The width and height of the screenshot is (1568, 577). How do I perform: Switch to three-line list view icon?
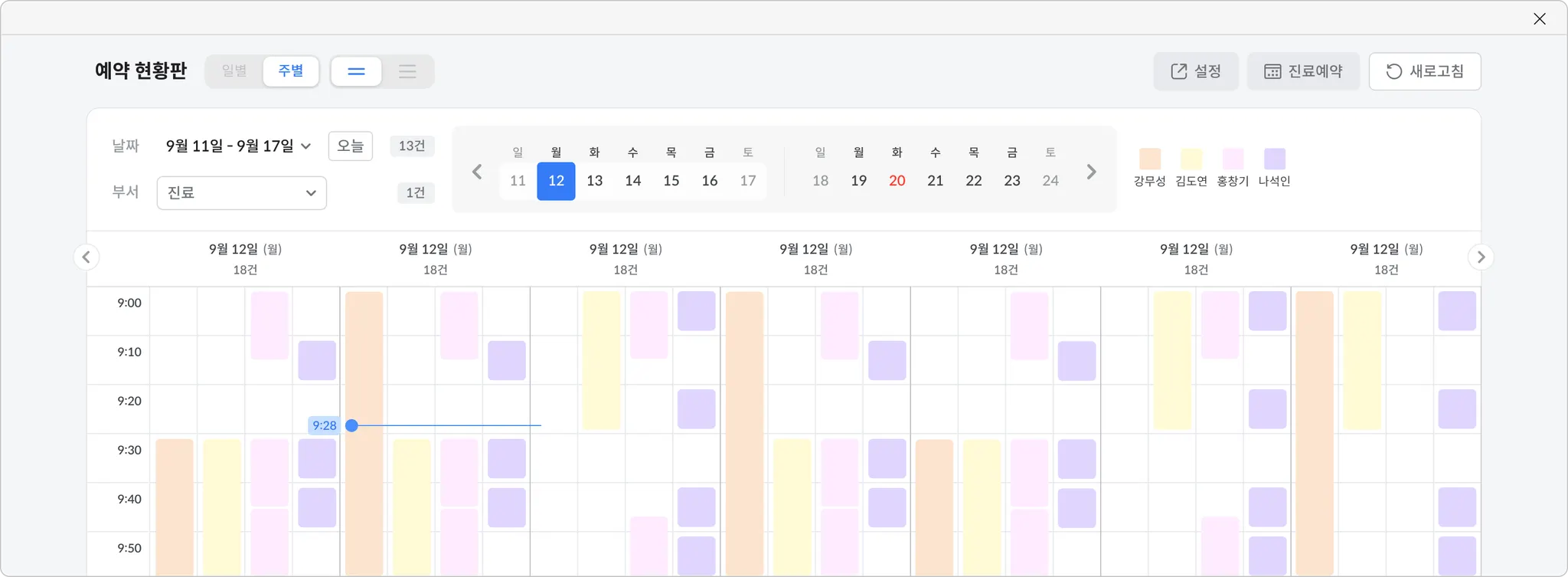pos(407,71)
